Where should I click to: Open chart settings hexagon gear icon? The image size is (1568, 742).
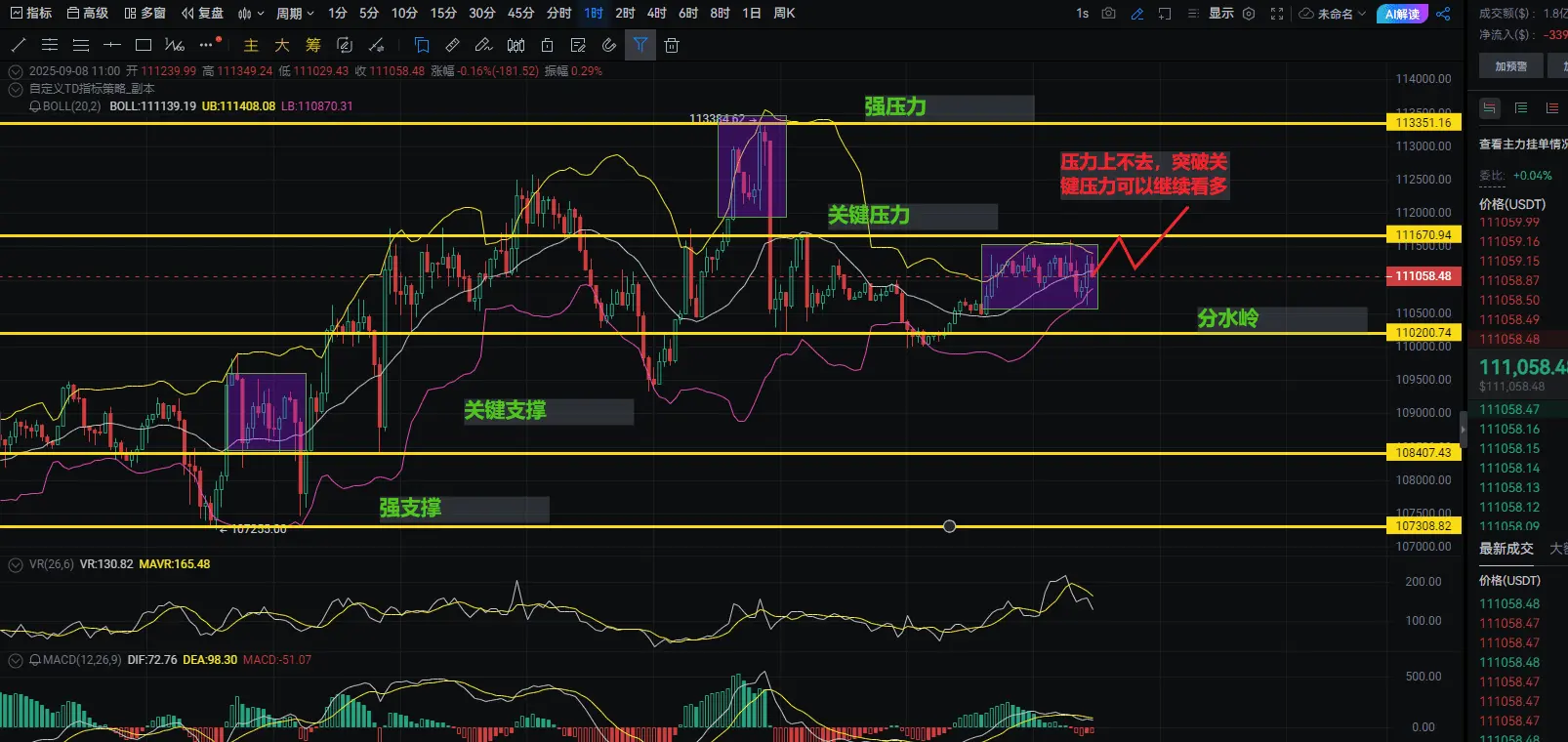click(1249, 14)
